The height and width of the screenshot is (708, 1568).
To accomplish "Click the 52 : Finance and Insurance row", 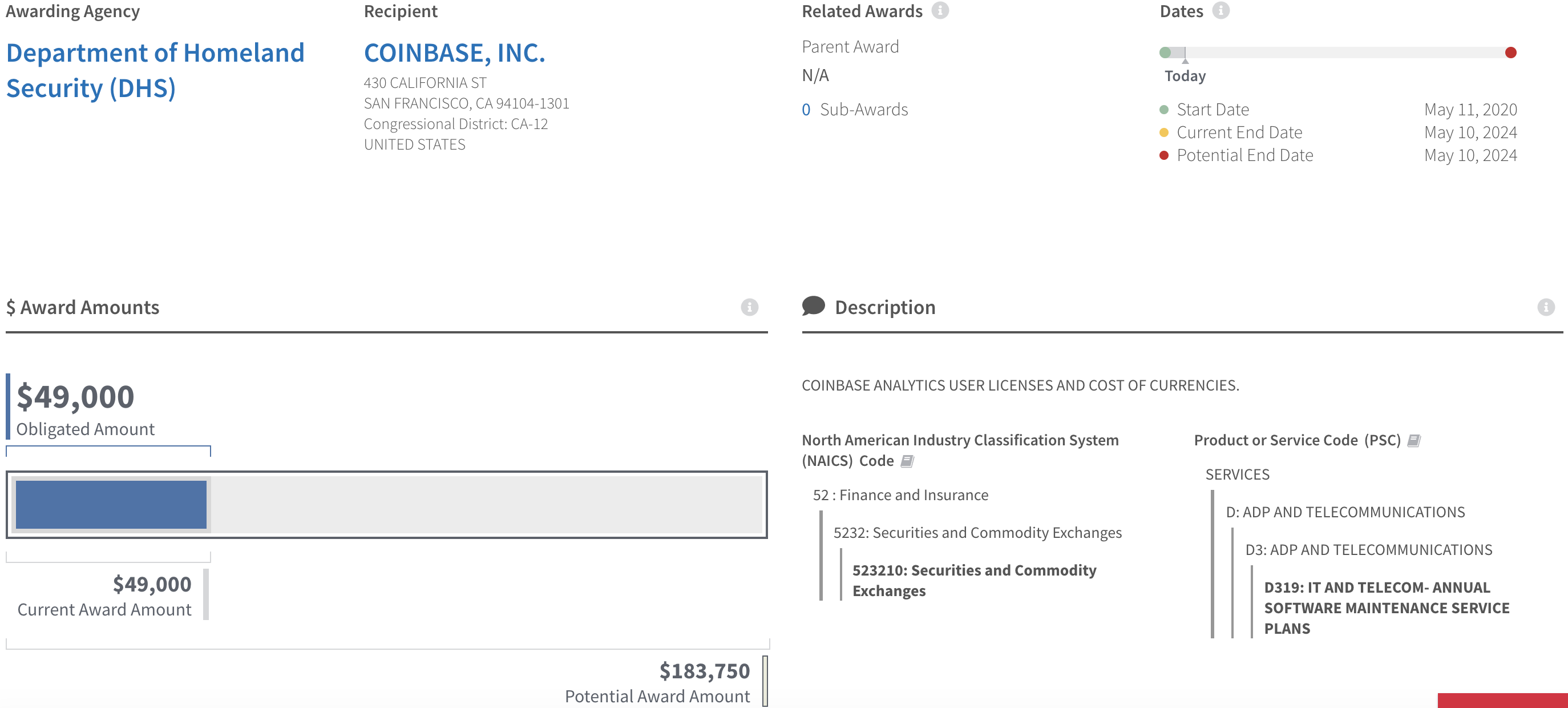I will (900, 496).
